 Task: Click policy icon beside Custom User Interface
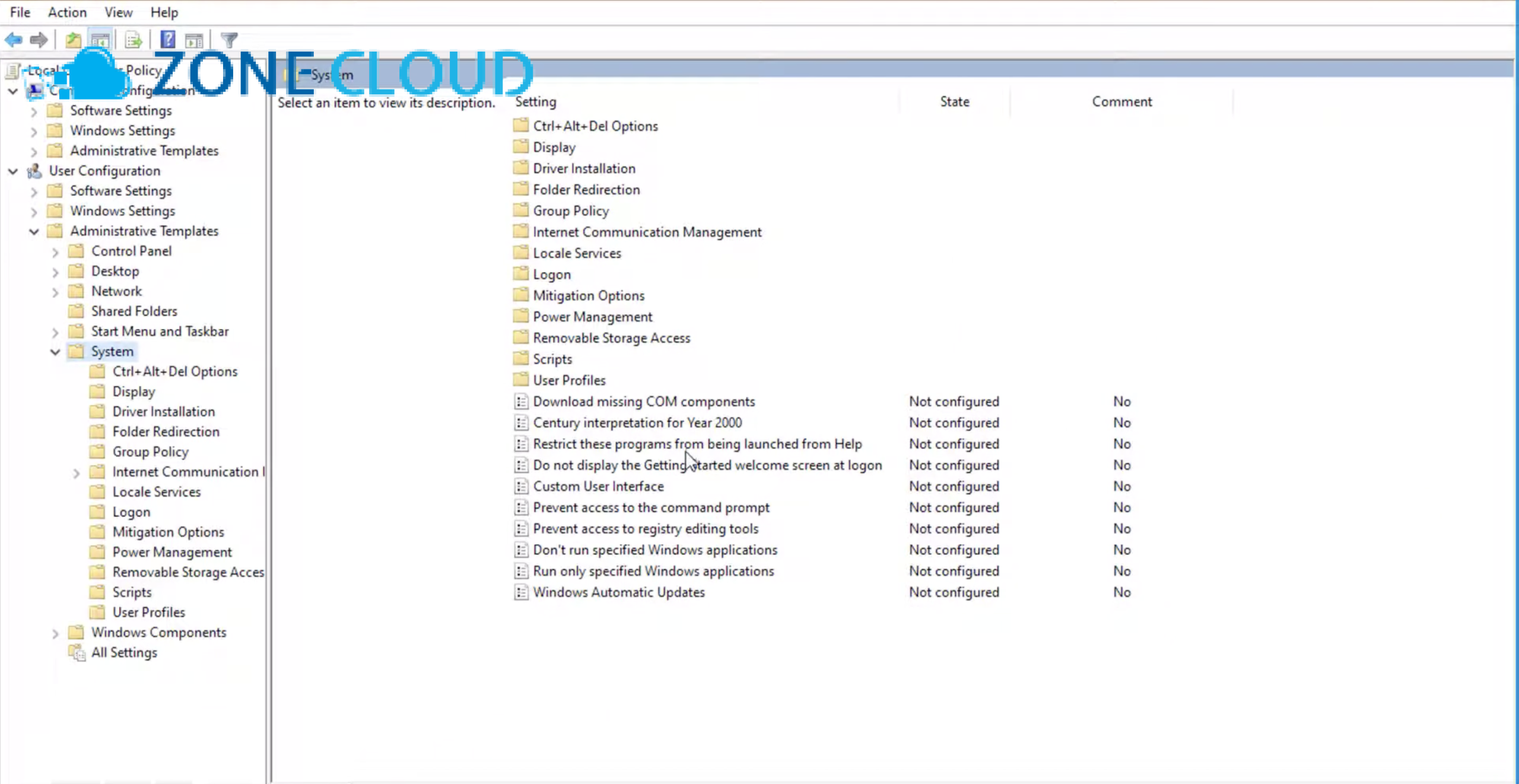(x=520, y=486)
